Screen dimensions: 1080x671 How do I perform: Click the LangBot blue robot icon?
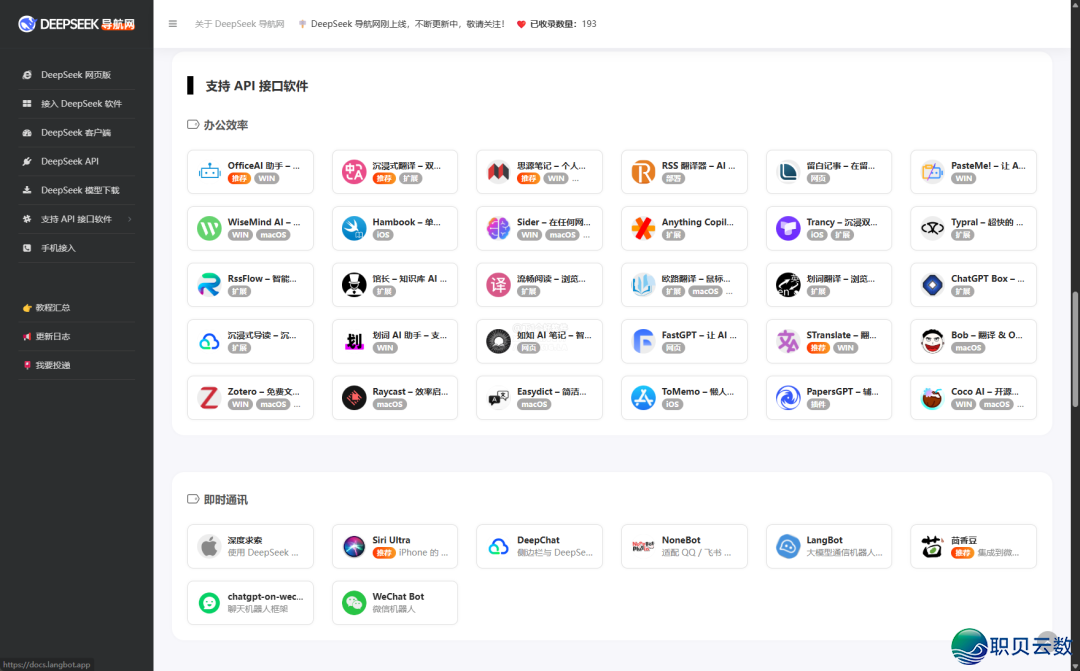pos(788,546)
